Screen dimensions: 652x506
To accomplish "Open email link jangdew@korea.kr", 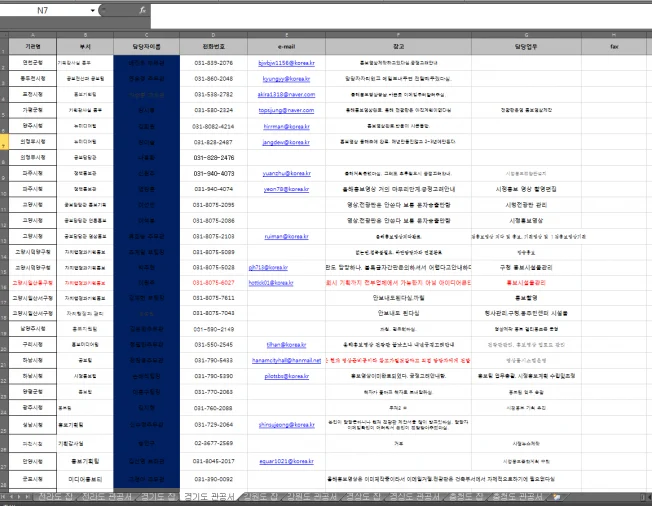I will tap(286, 142).
